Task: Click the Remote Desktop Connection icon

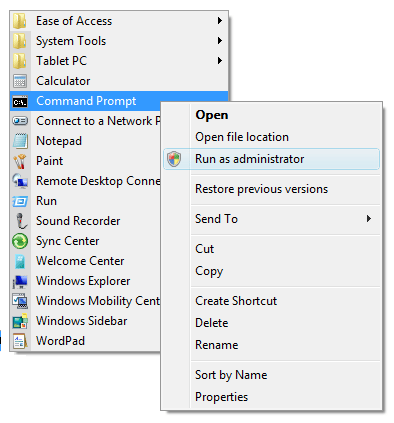Action: click(20, 181)
